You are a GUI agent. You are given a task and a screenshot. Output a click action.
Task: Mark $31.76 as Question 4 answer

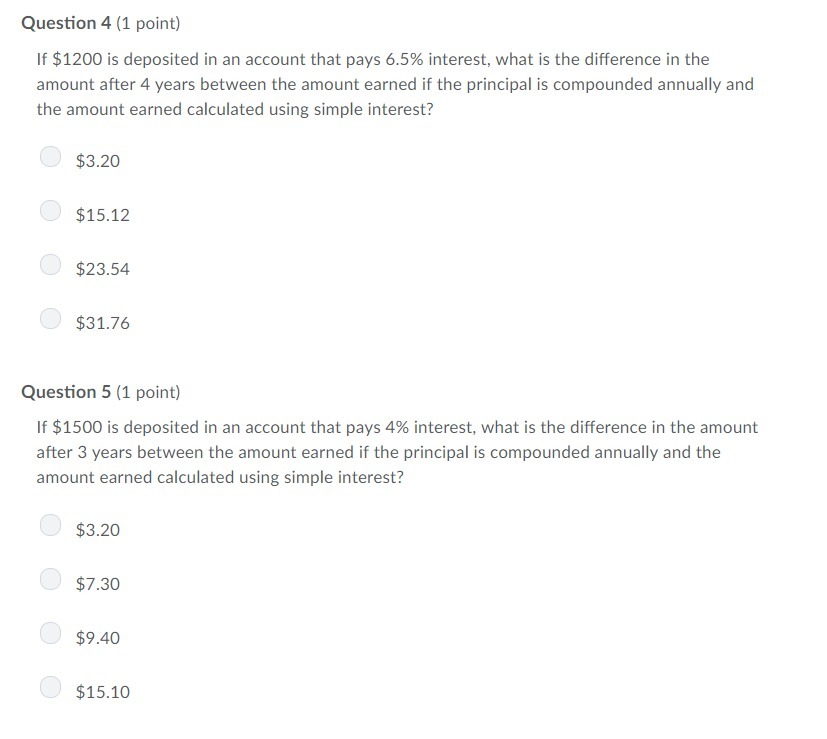51,319
